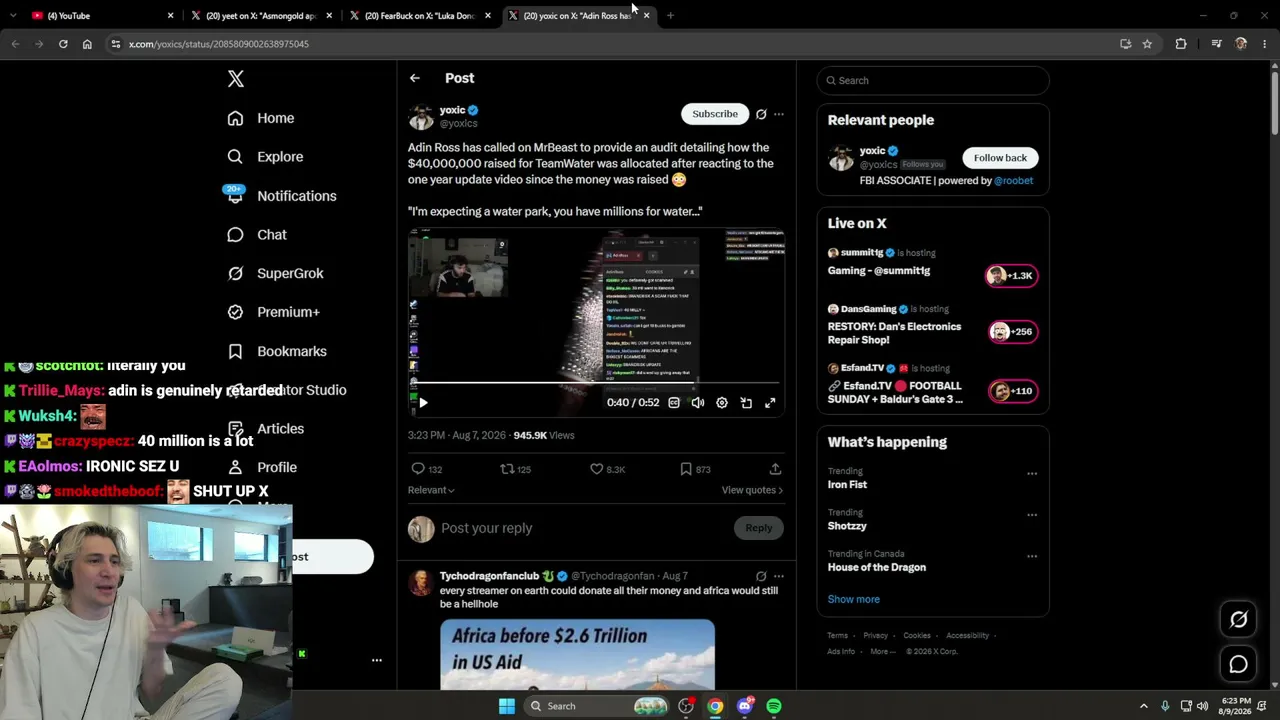Subscribe to yoxic
The height and width of the screenshot is (720, 1280).
(715, 114)
